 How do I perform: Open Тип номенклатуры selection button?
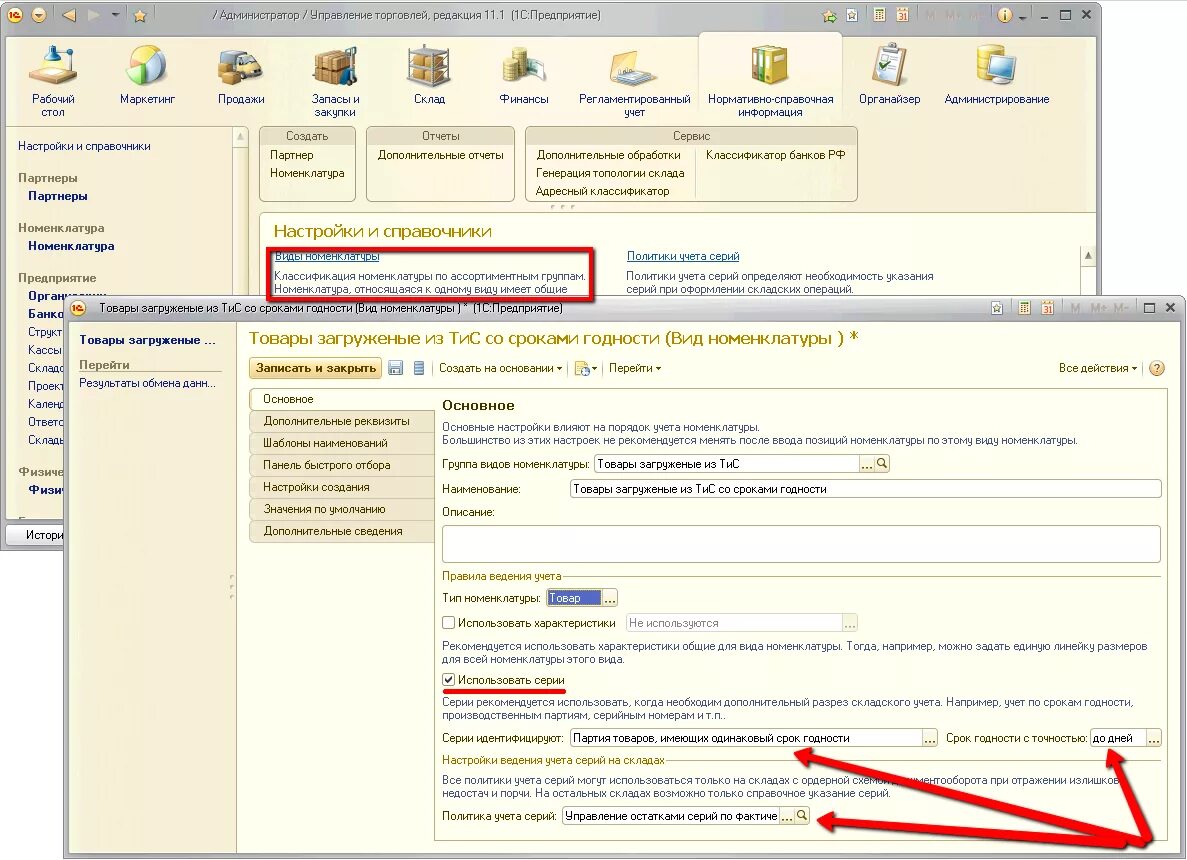pos(610,598)
